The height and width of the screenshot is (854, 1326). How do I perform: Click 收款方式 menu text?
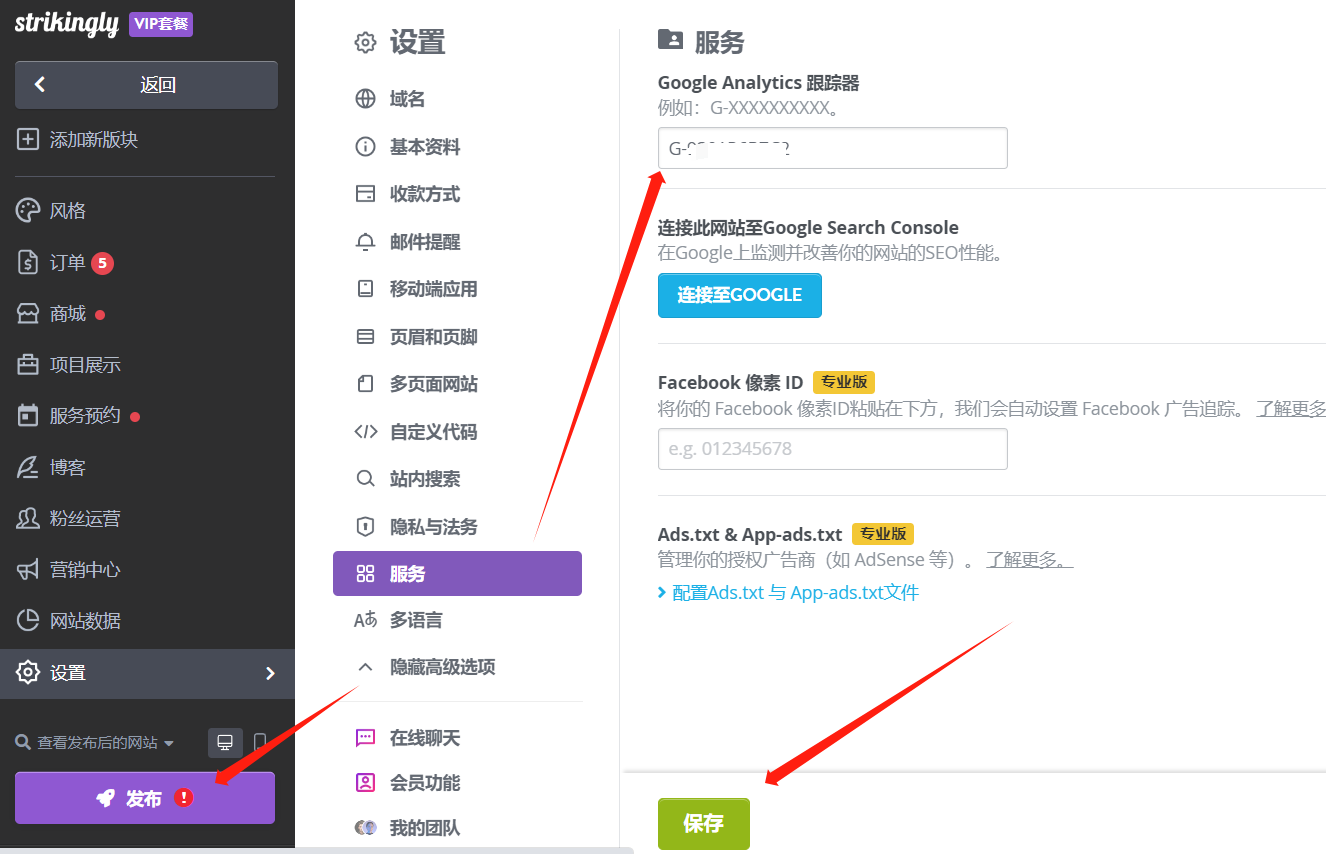pyautogui.click(x=425, y=194)
